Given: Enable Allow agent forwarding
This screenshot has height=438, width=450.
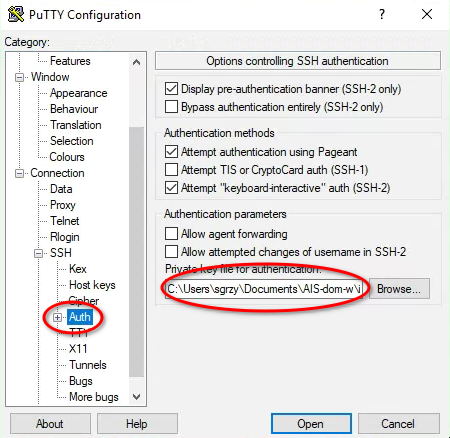Looking at the screenshot, I should (x=171, y=234).
